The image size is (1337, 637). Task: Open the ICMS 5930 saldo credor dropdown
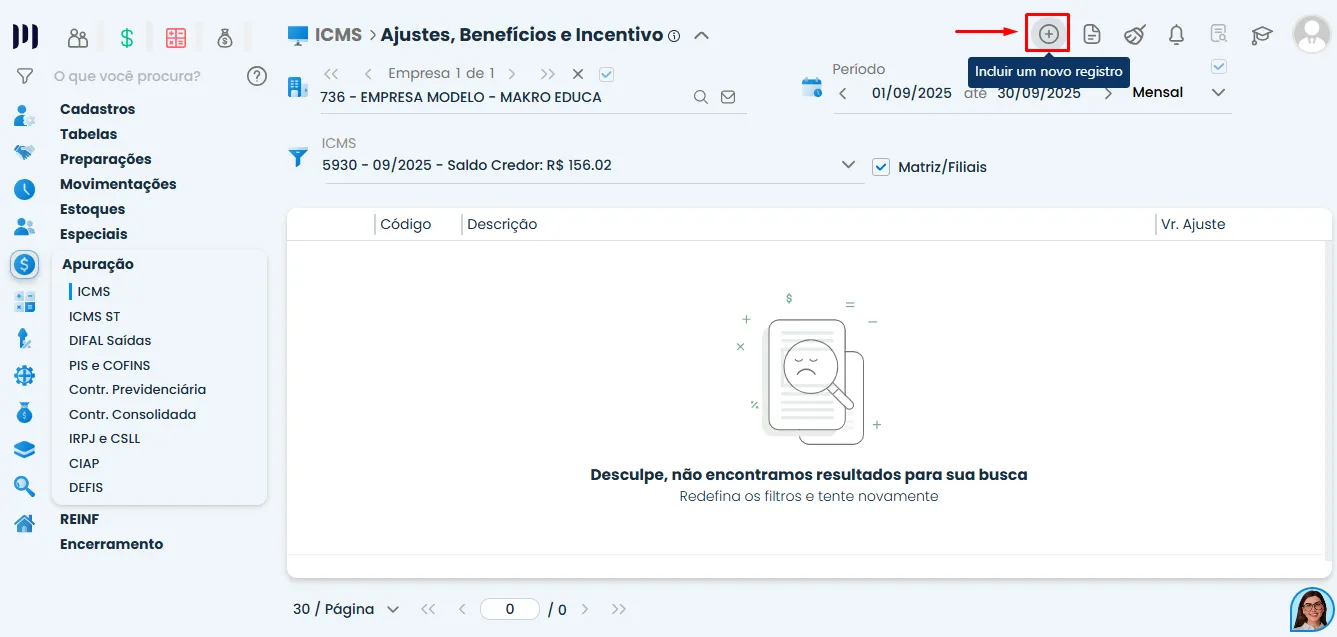coord(848,164)
